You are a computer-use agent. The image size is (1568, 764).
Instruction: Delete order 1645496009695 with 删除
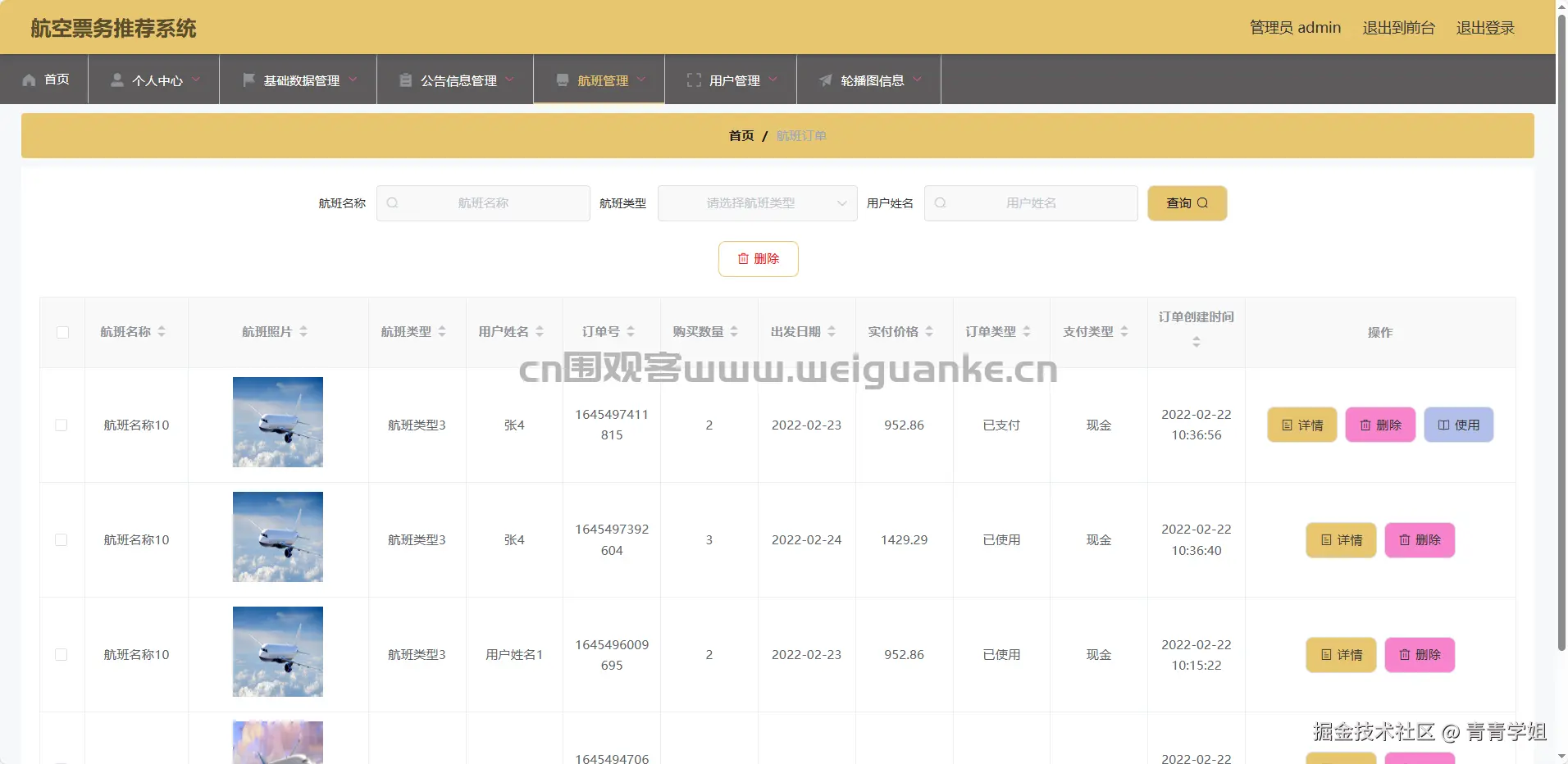pos(1420,655)
